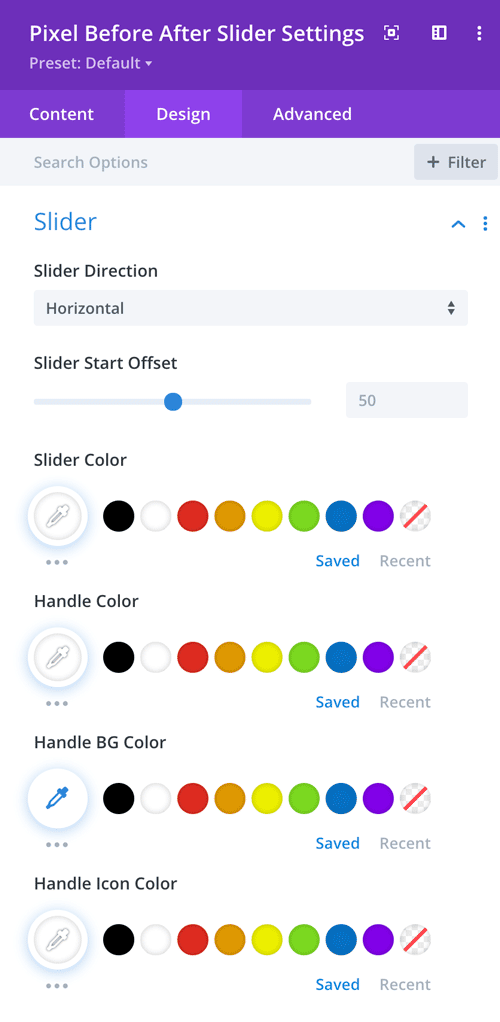Switch to the Content tab
500x1022 pixels.
[62, 114]
